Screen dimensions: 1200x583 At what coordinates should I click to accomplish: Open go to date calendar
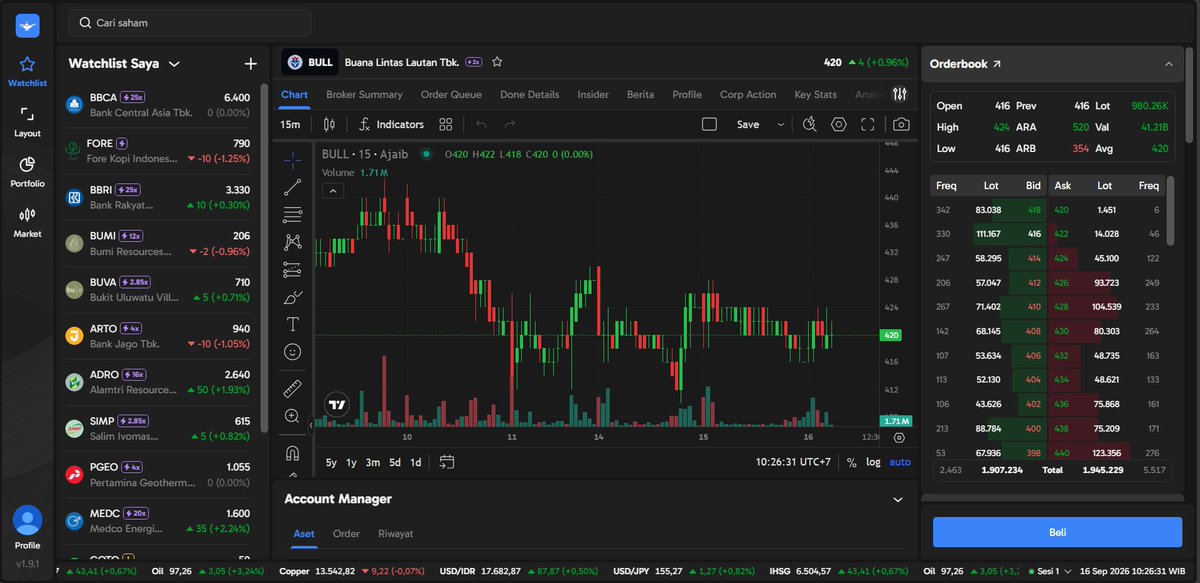tap(446, 462)
